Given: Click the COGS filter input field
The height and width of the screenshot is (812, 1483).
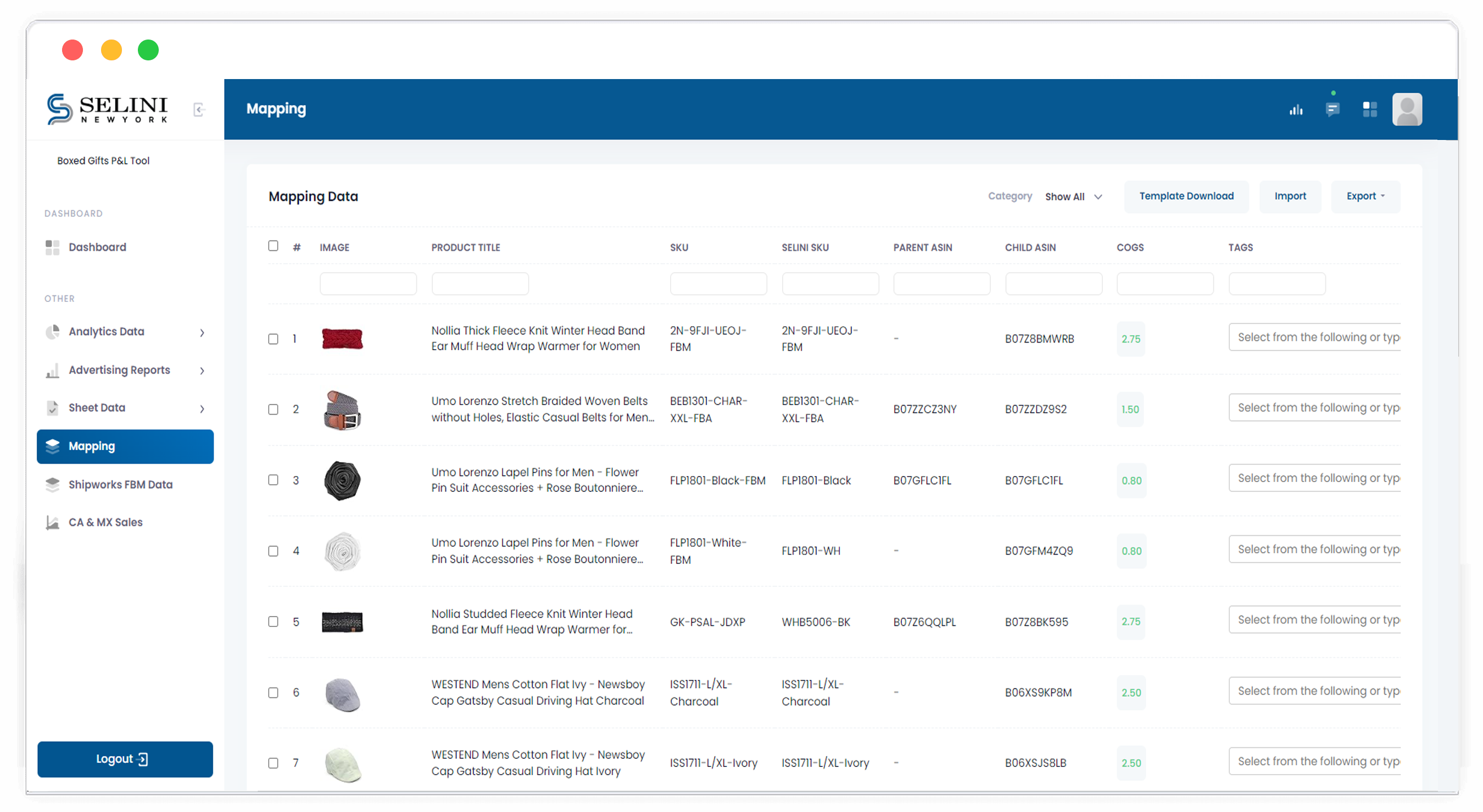Looking at the screenshot, I should point(1164,284).
